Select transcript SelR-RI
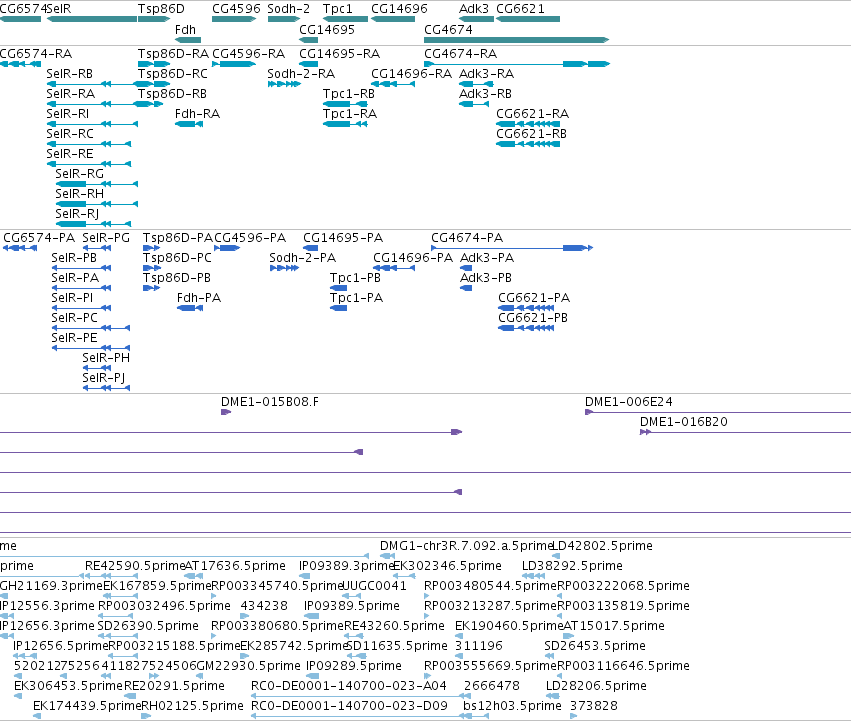This screenshot has height=721, width=851. (92, 124)
